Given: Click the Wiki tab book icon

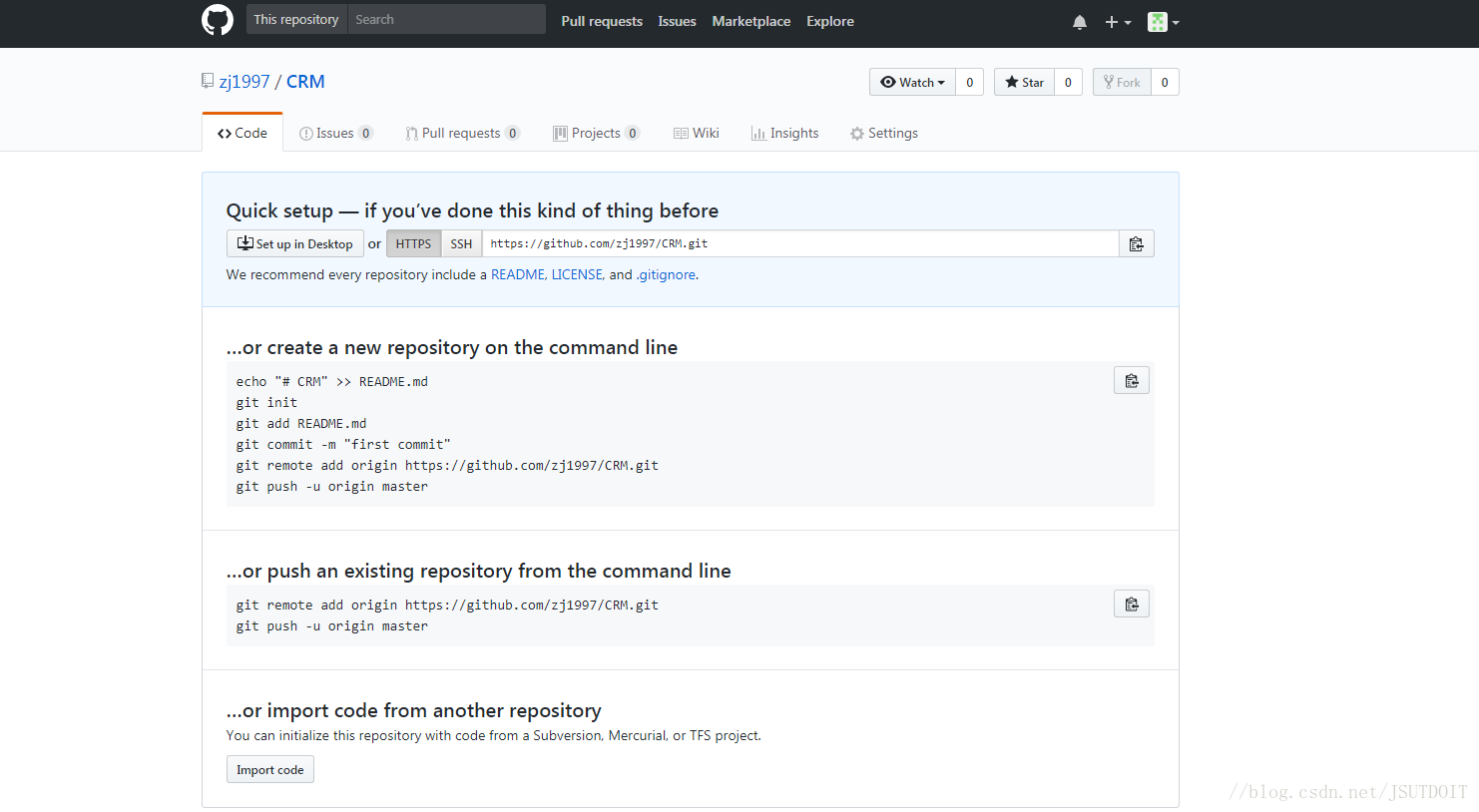Looking at the screenshot, I should [x=681, y=134].
